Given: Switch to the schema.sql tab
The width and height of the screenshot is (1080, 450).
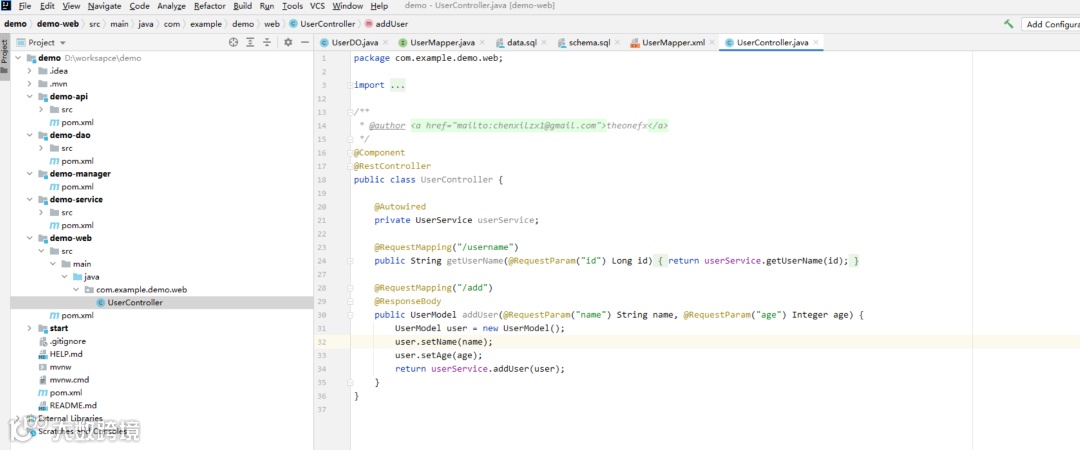Looking at the screenshot, I should pyautogui.click(x=589, y=43).
